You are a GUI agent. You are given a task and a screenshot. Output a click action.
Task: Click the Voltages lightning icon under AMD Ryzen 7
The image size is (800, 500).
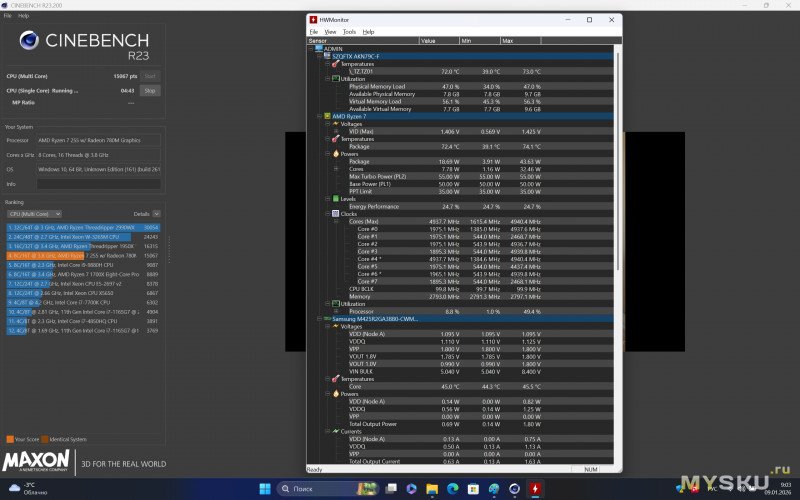336,124
